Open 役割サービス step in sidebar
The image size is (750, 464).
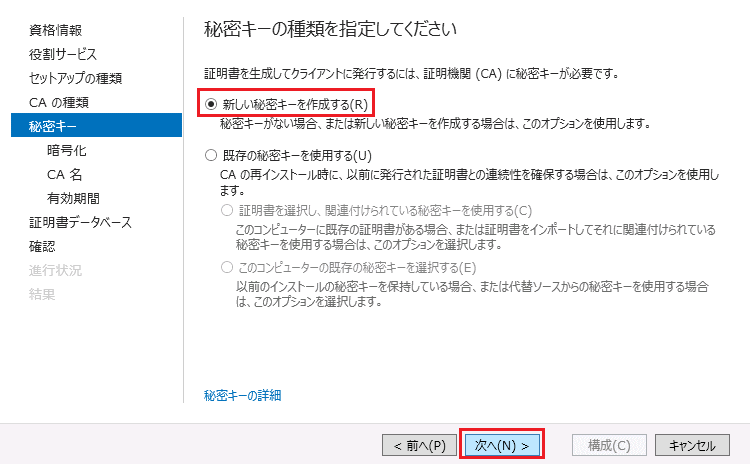(x=63, y=54)
